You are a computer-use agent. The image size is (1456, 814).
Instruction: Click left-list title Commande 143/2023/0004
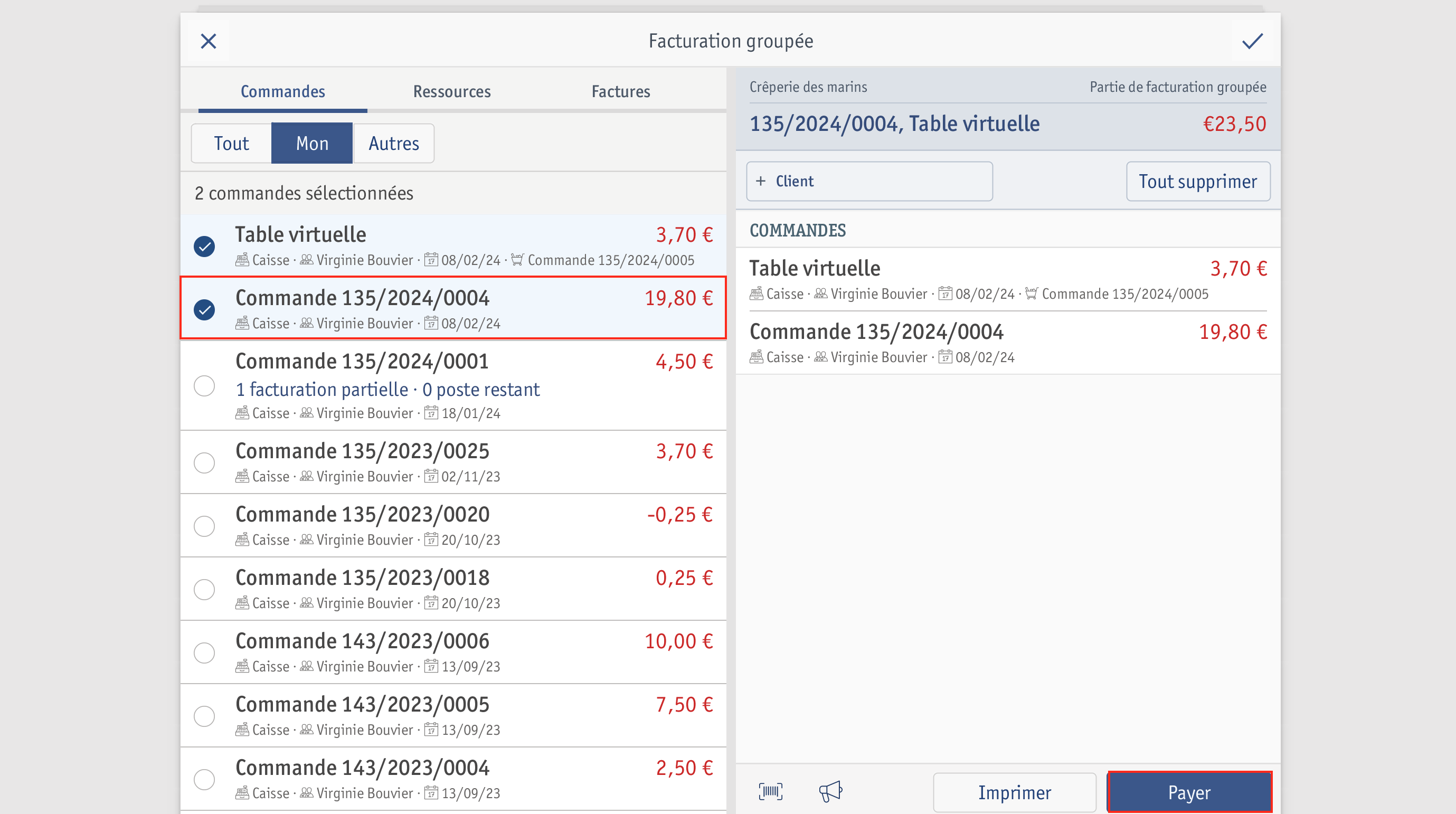click(362, 768)
